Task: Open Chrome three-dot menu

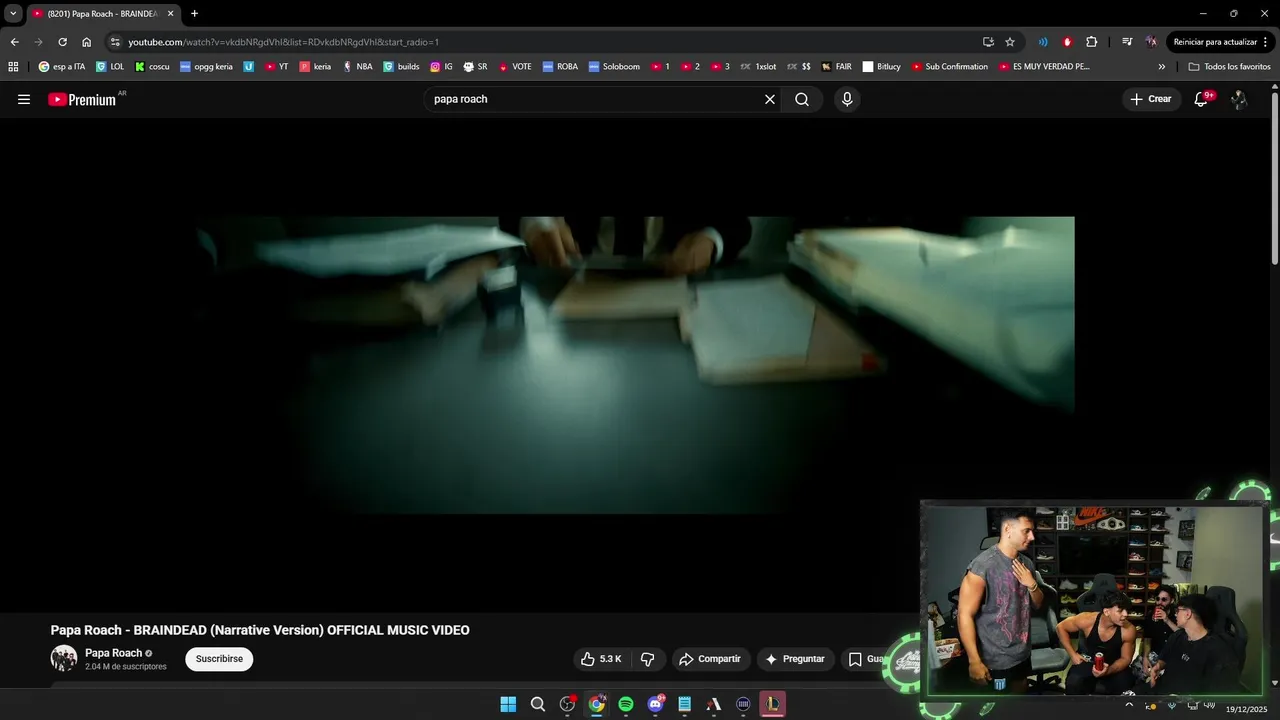Action: (x=1266, y=42)
